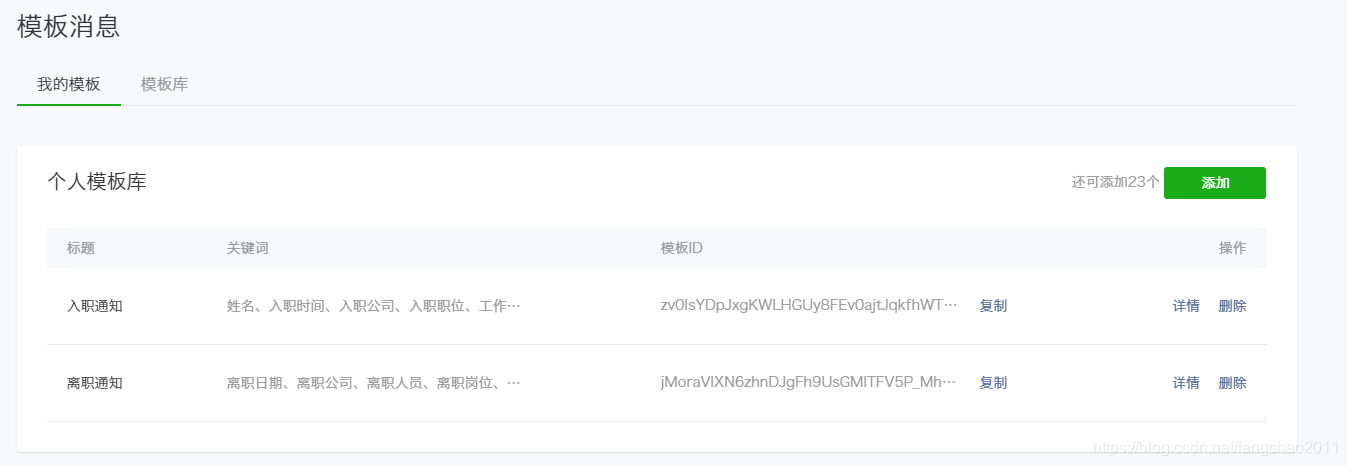Select the 入职通知 title cell
Image resolution: width=1347 pixels, height=466 pixels.
point(95,306)
